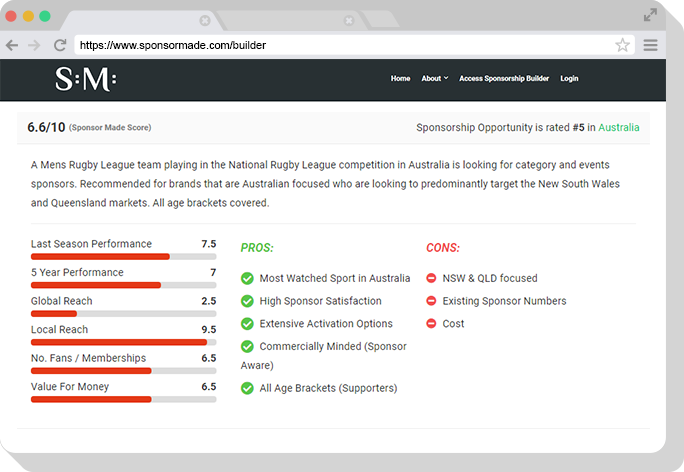Click the Global Reach progress bar

tap(123, 314)
